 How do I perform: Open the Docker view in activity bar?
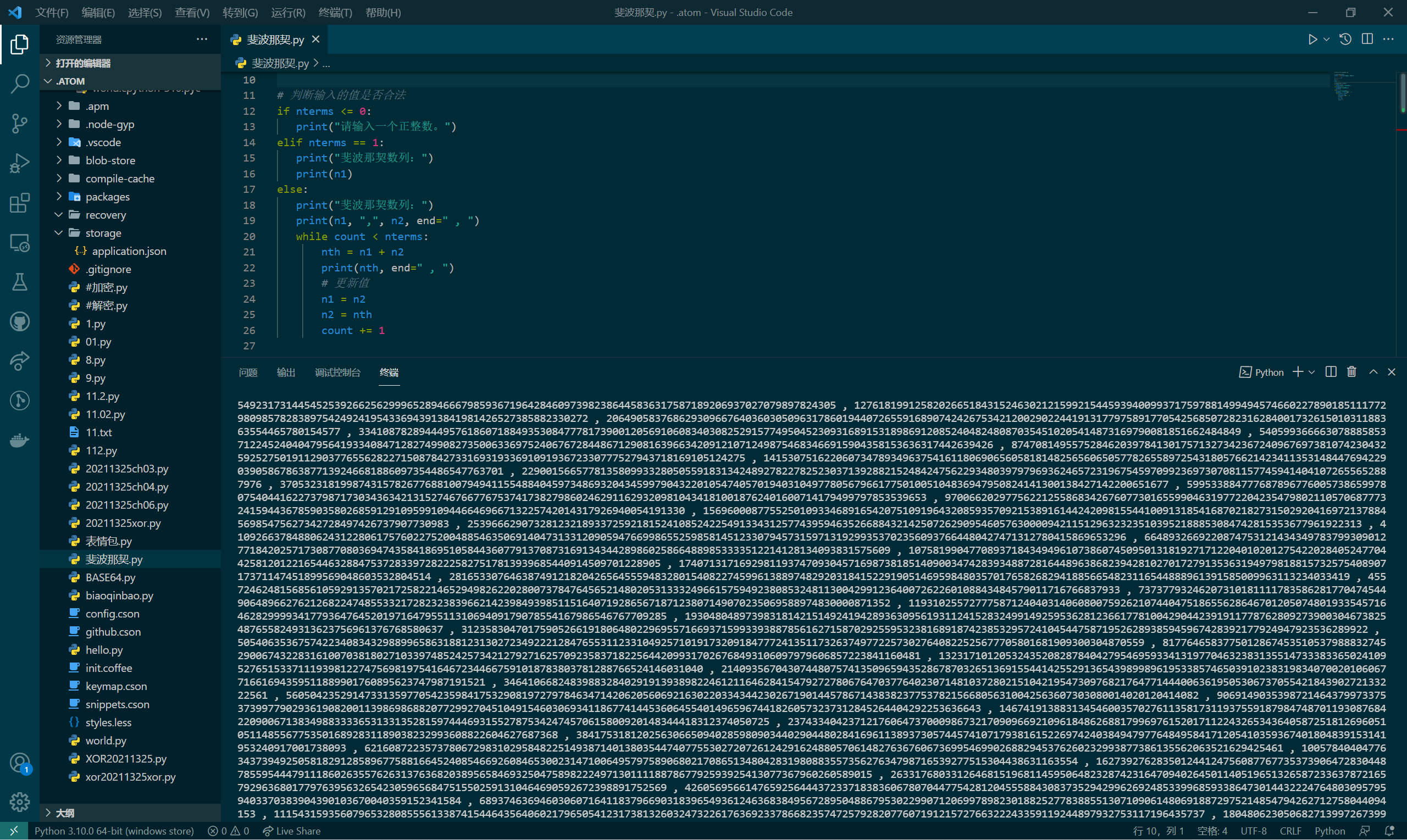coord(19,440)
